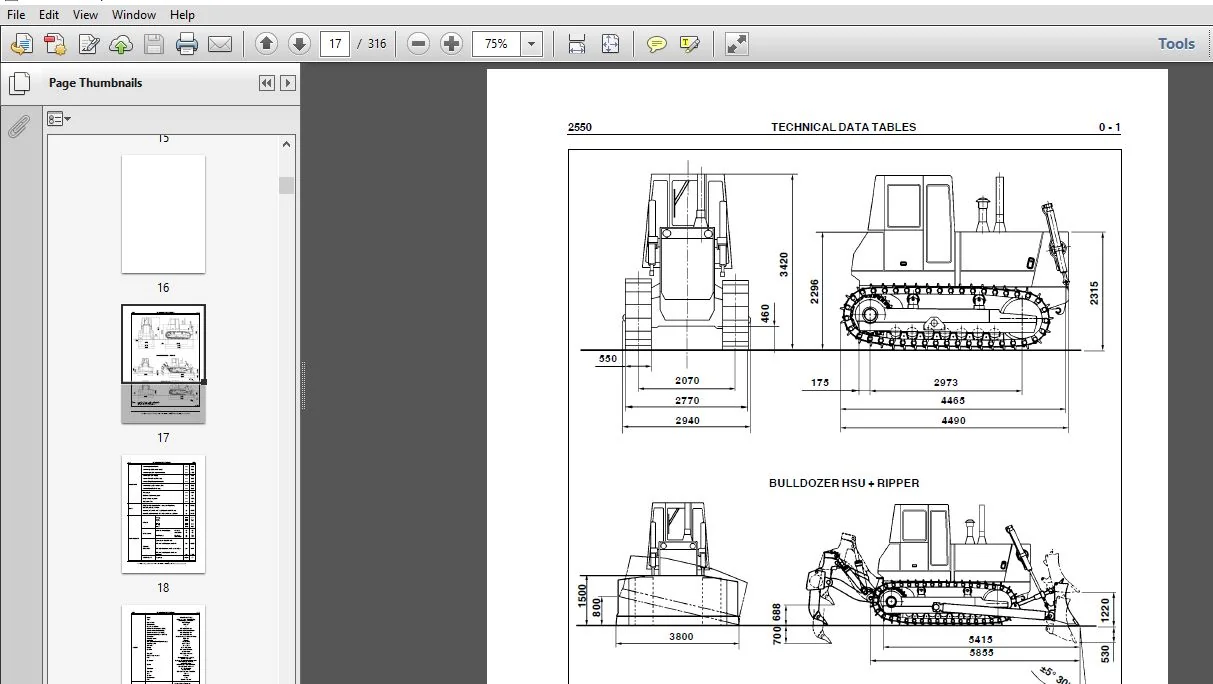This screenshot has height=684, width=1213.
Task: Toggle Read Mode view icon
Action: coord(737,44)
